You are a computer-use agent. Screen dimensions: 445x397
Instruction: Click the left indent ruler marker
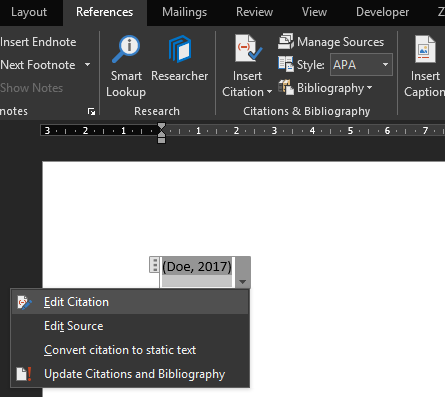pyautogui.click(x=161, y=140)
